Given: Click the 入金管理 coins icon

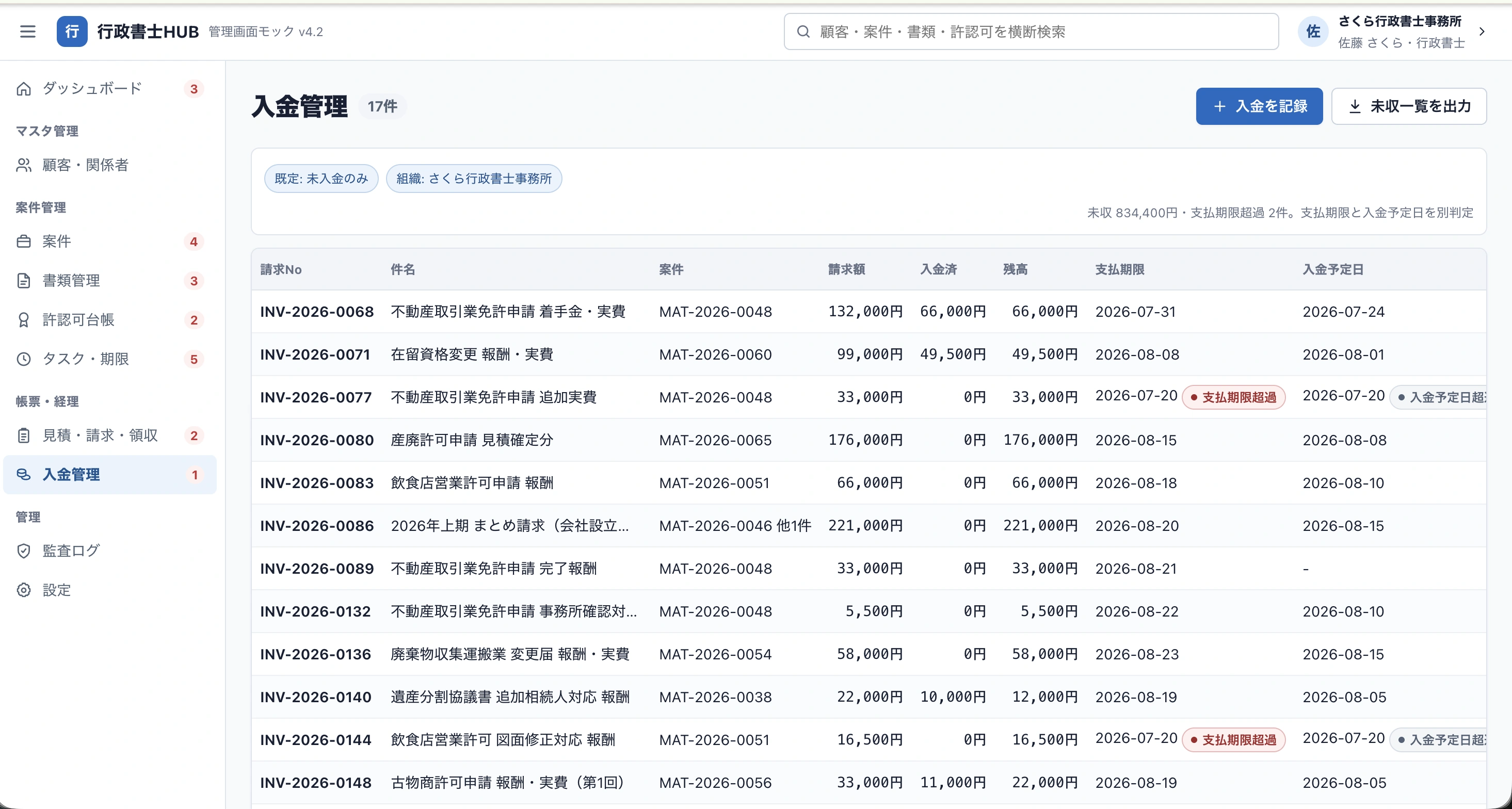Looking at the screenshot, I should pos(23,474).
